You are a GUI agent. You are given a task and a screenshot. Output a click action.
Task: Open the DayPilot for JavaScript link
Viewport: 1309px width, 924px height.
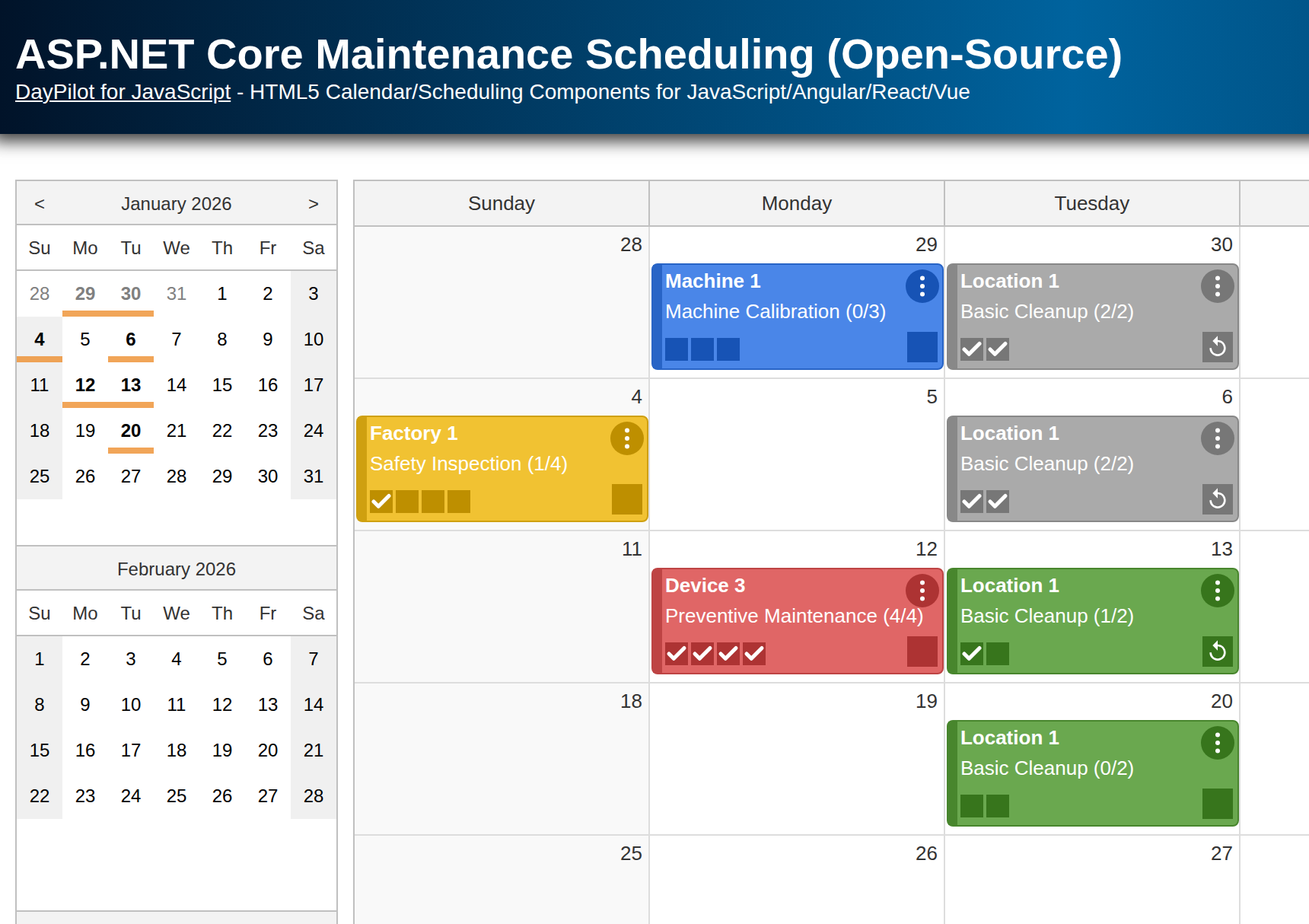click(123, 92)
